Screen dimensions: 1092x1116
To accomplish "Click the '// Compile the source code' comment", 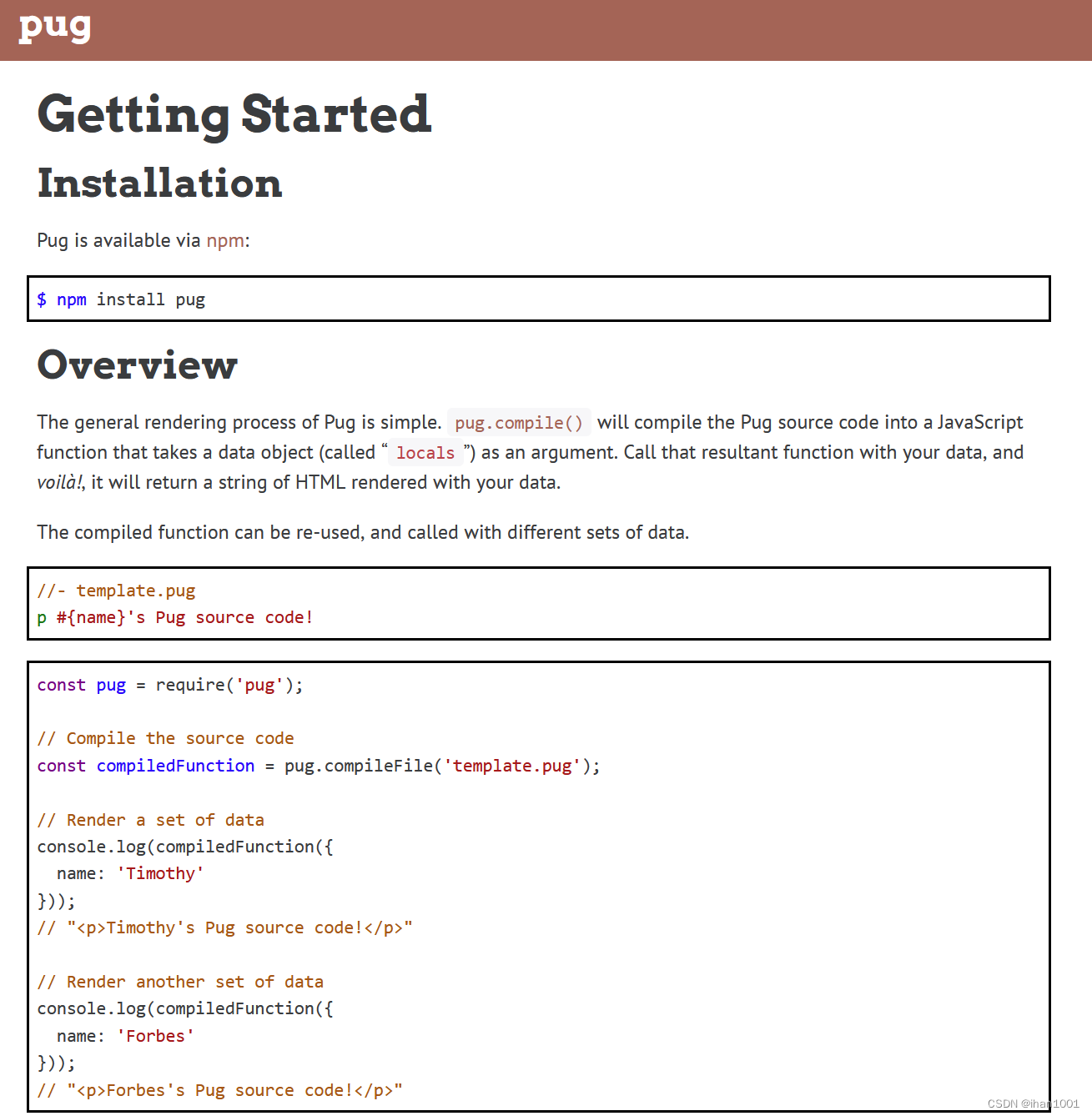I will pyautogui.click(x=165, y=738).
